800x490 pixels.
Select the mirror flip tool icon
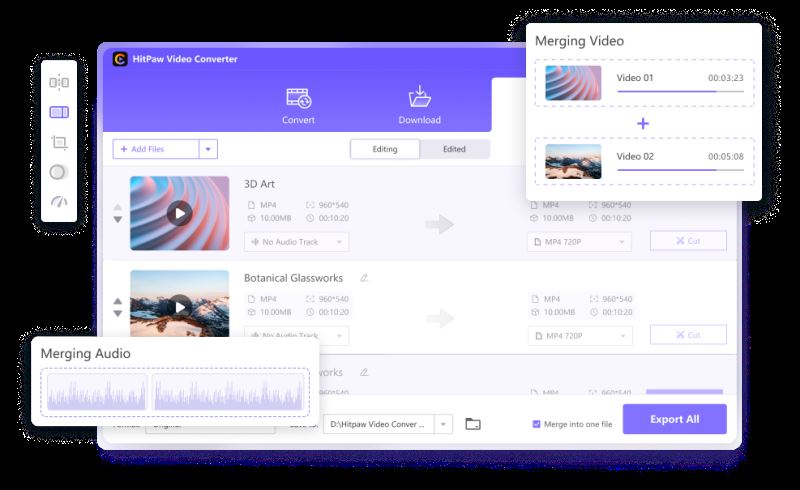(x=59, y=82)
